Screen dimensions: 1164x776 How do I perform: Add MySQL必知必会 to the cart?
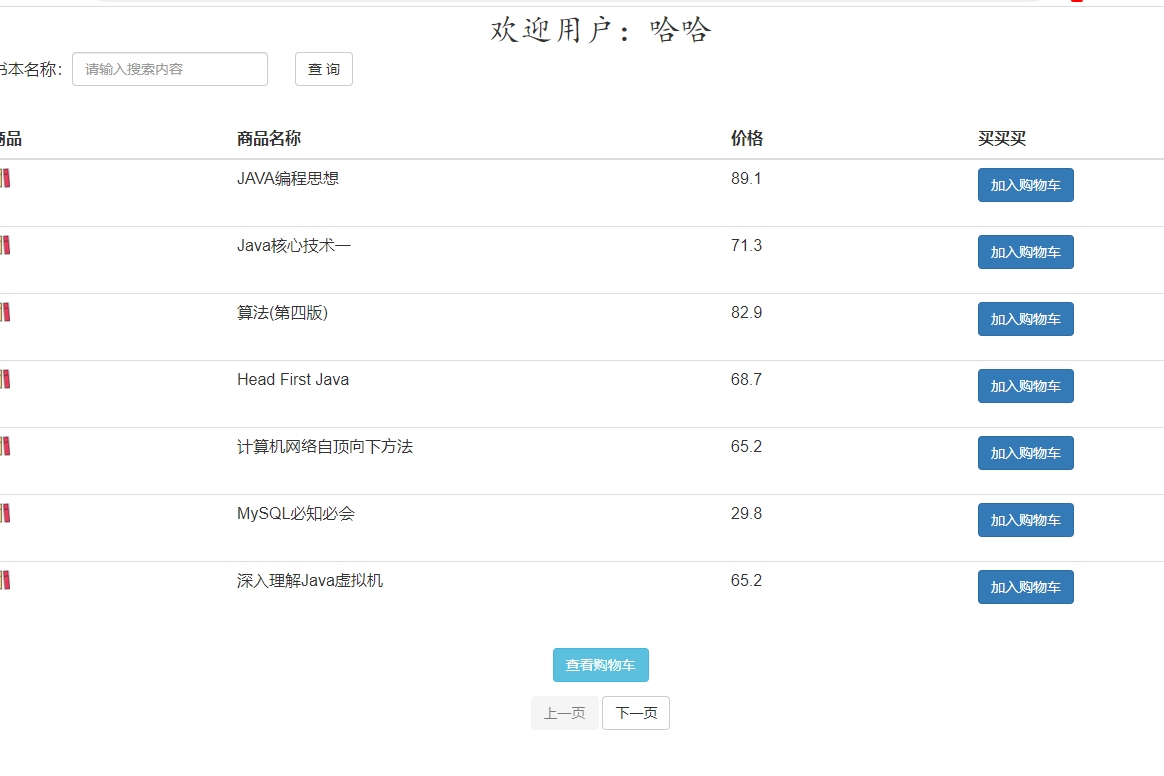1025,520
